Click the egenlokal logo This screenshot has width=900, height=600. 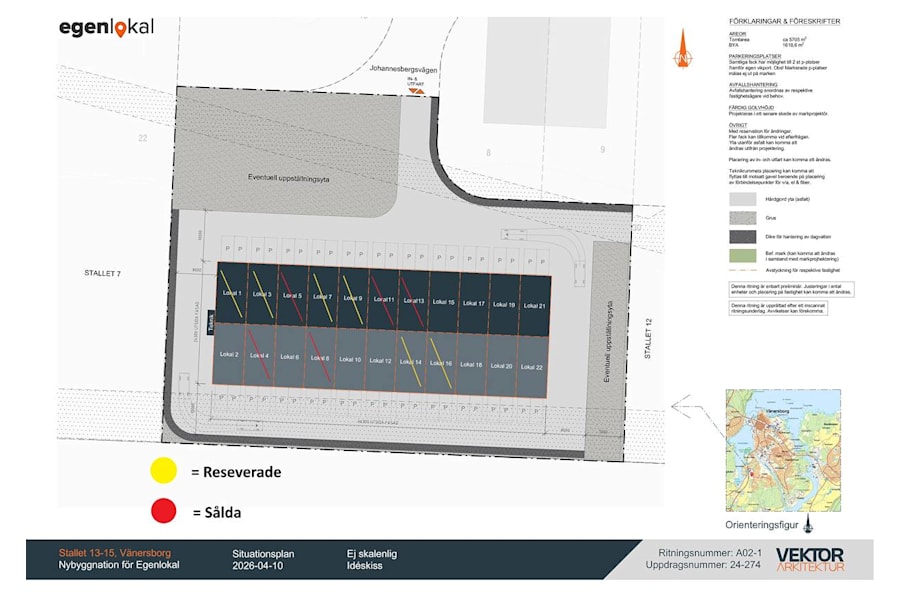(106, 28)
